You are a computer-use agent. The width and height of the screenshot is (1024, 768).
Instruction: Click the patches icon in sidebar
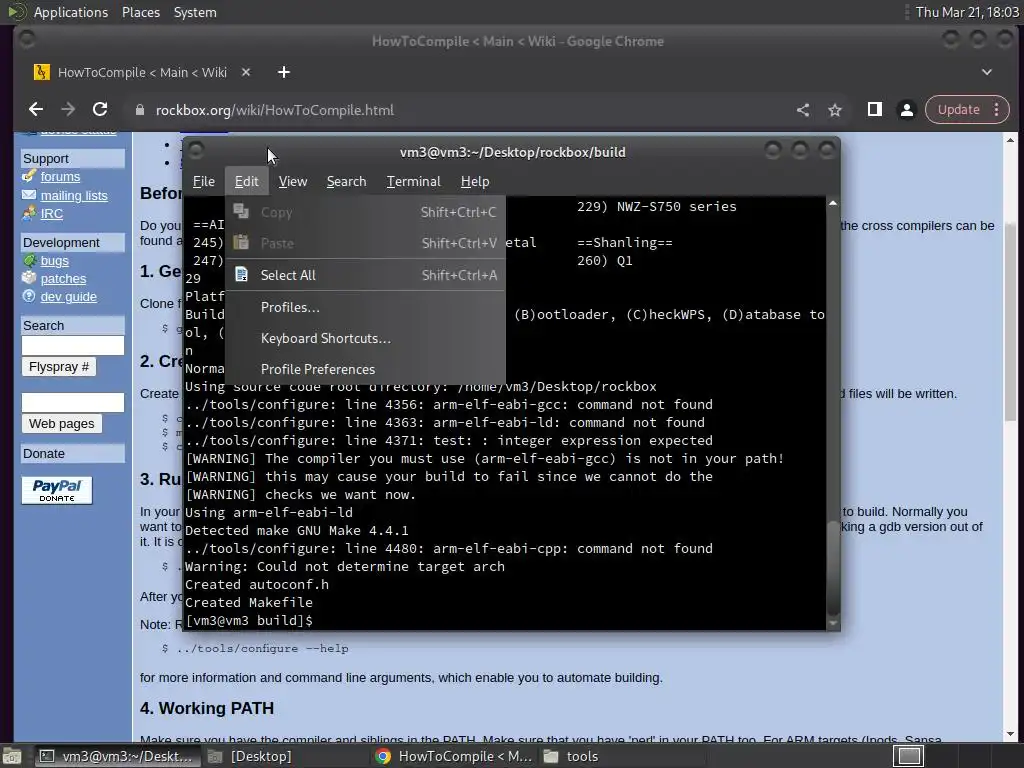pos(29,278)
